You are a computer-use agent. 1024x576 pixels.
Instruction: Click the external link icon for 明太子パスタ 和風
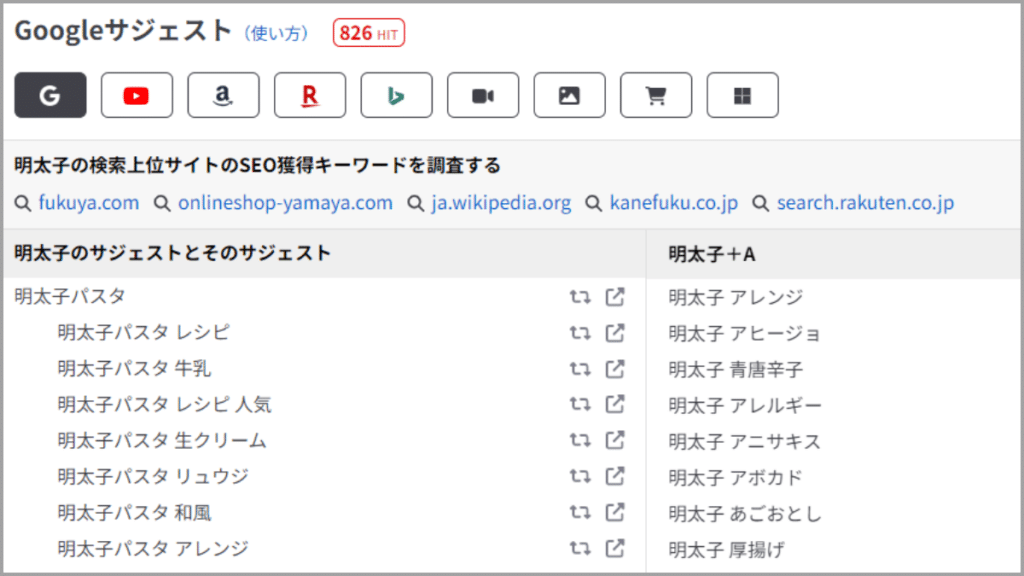click(615, 512)
